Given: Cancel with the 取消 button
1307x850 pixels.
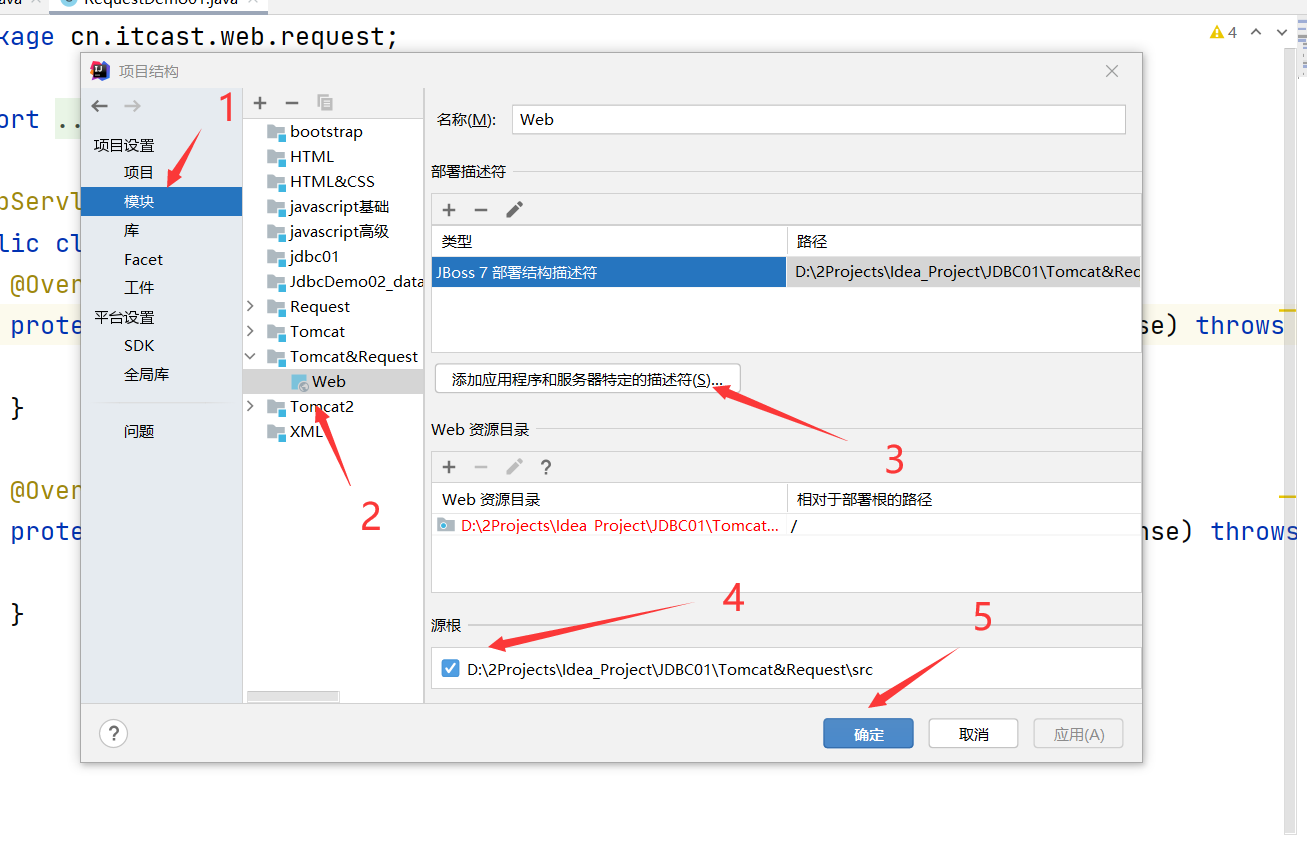Looking at the screenshot, I should point(973,734).
